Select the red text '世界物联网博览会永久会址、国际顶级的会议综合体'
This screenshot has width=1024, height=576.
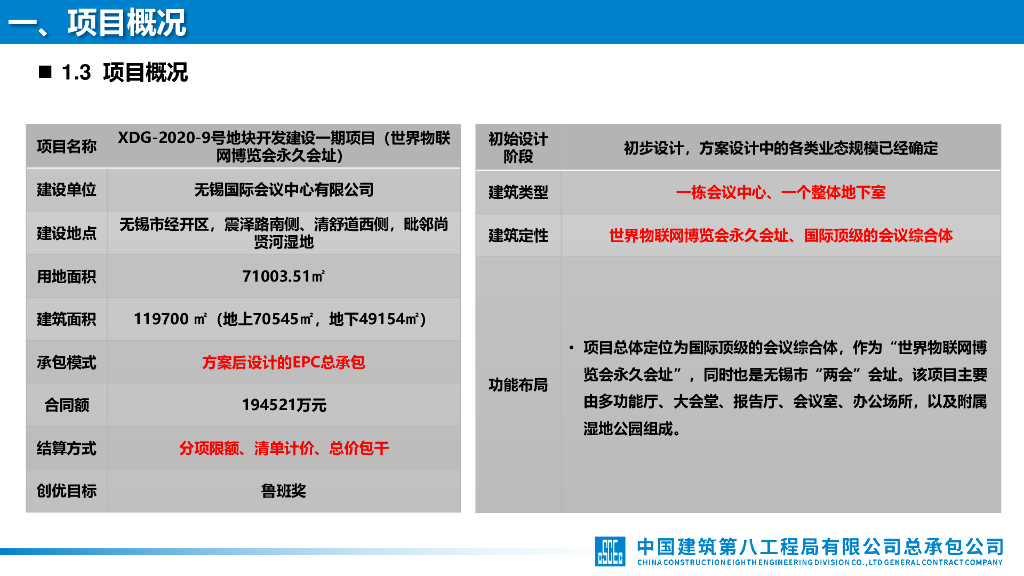(780, 236)
